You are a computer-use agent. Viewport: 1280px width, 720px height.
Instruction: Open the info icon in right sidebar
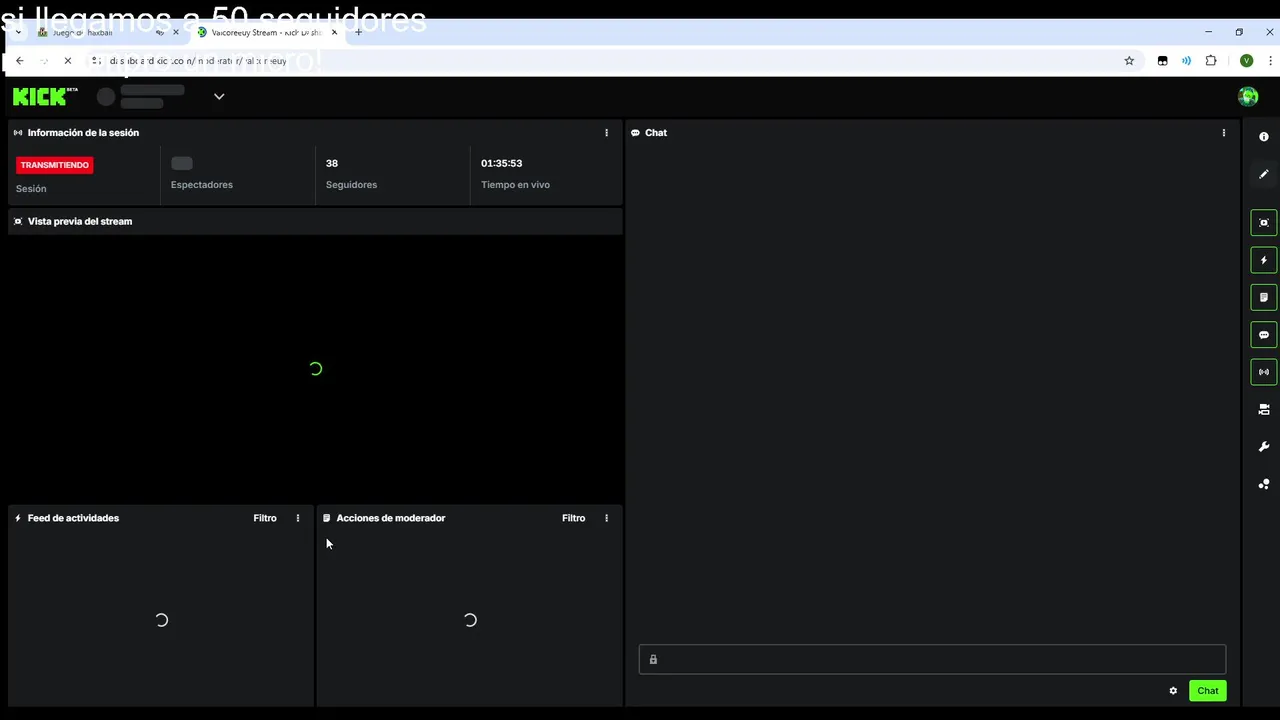coord(1264,137)
